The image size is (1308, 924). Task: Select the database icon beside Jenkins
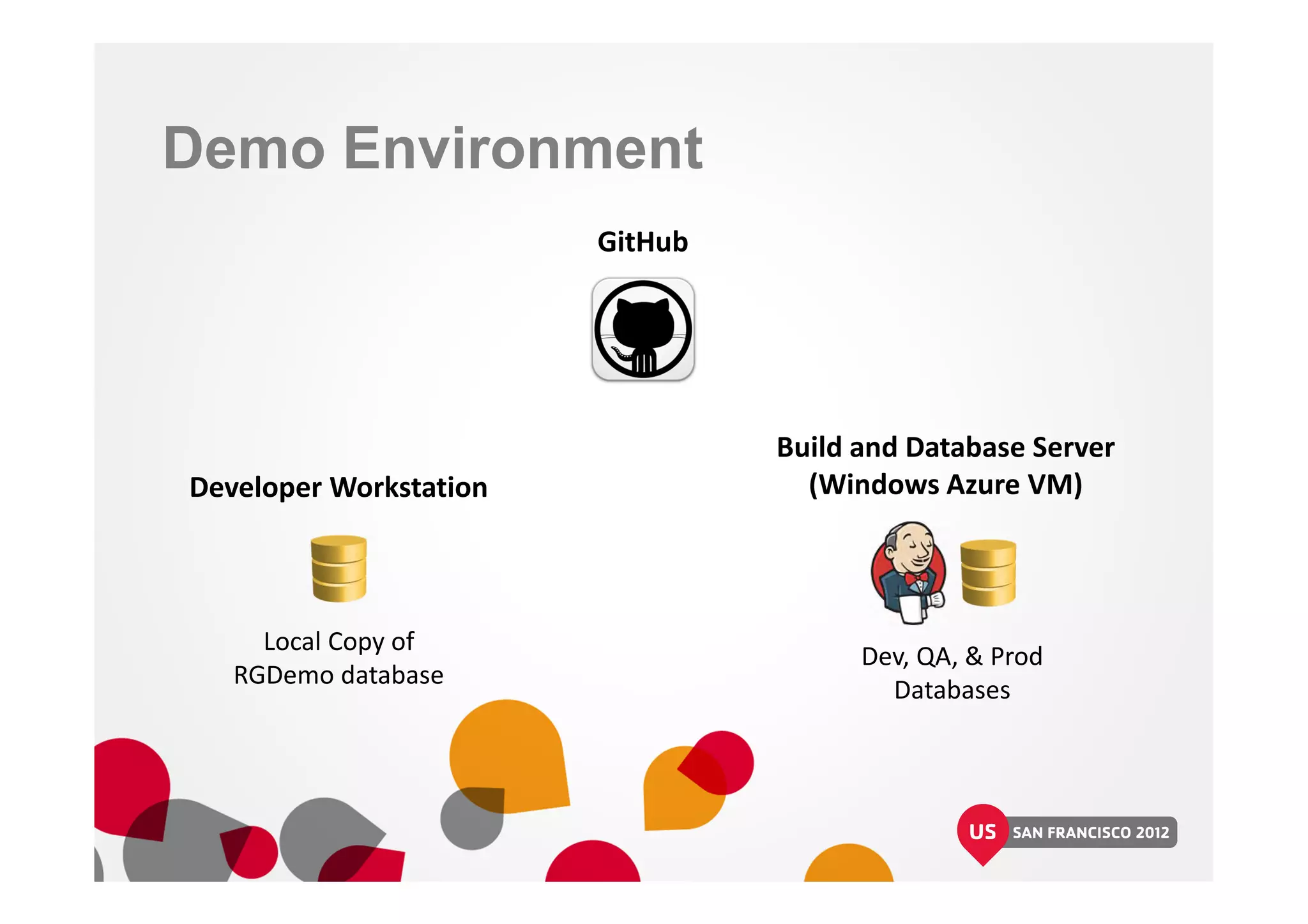coord(988,573)
